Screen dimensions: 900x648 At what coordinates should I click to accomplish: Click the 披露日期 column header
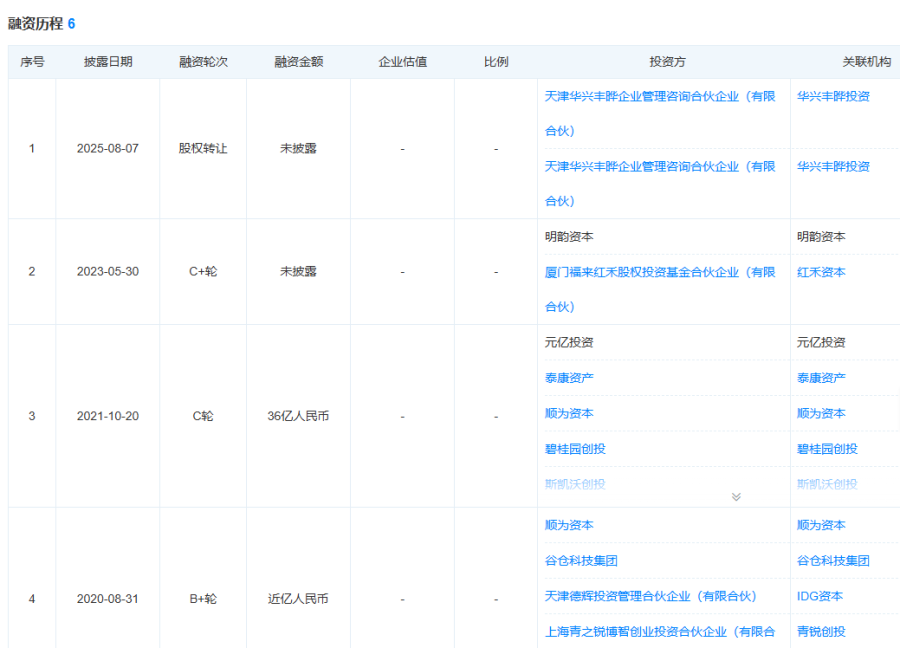pyautogui.click(x=108, y=61)
